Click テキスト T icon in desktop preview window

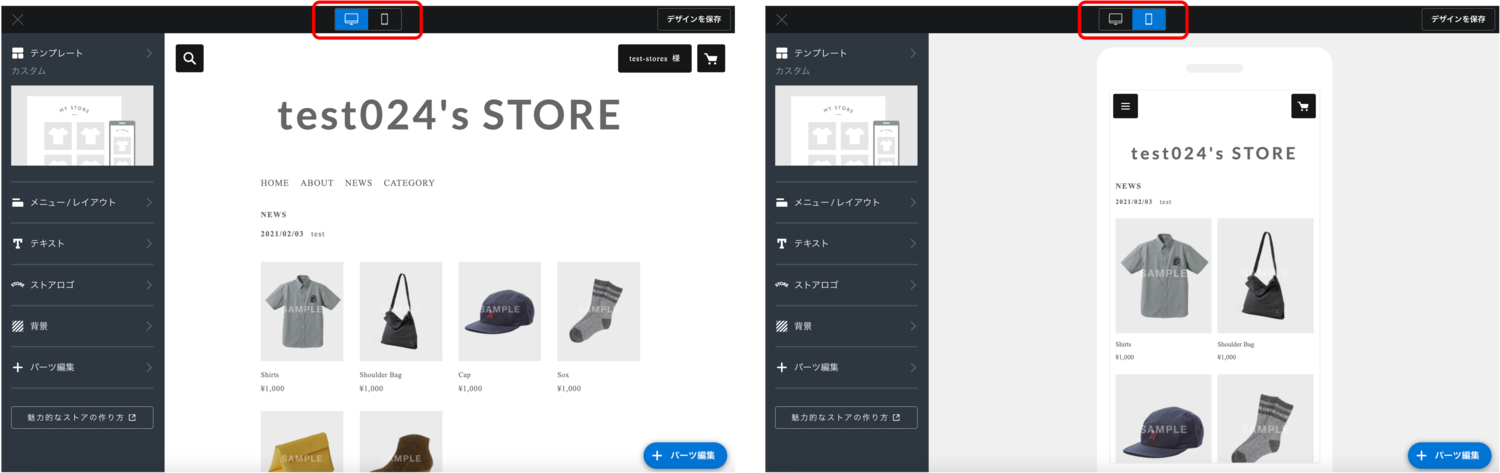coord(18,243)
